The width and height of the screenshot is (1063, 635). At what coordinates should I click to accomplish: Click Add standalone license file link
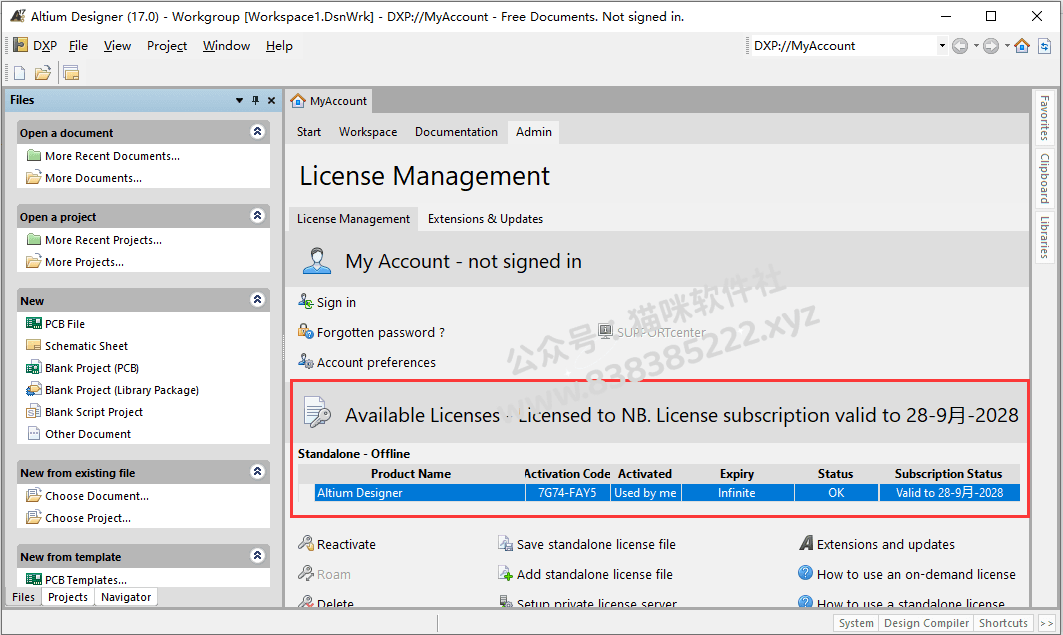pyautogui.click(x=595, y=574)
